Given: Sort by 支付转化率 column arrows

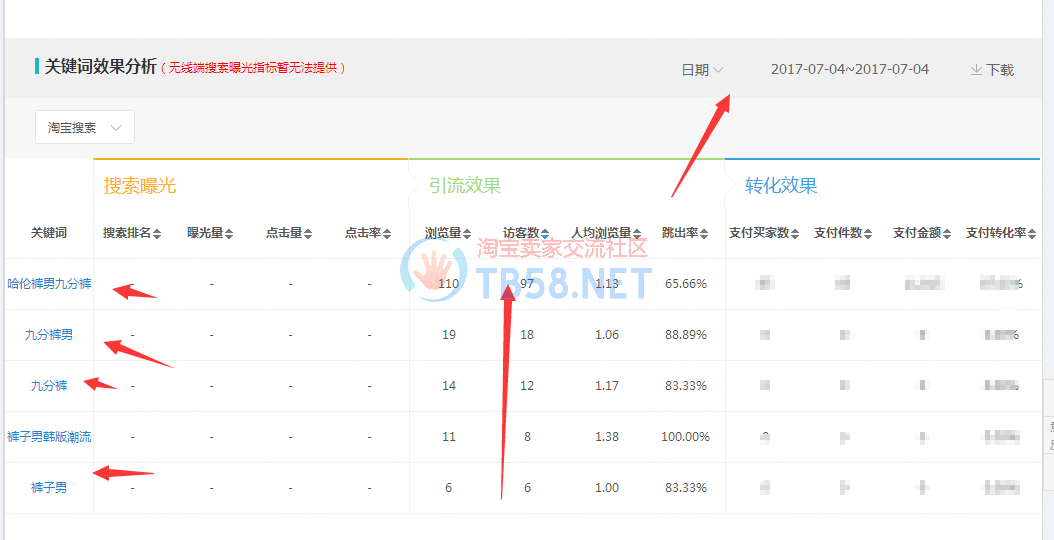Looking at the screenshot, I should (x=1033, y=234).
